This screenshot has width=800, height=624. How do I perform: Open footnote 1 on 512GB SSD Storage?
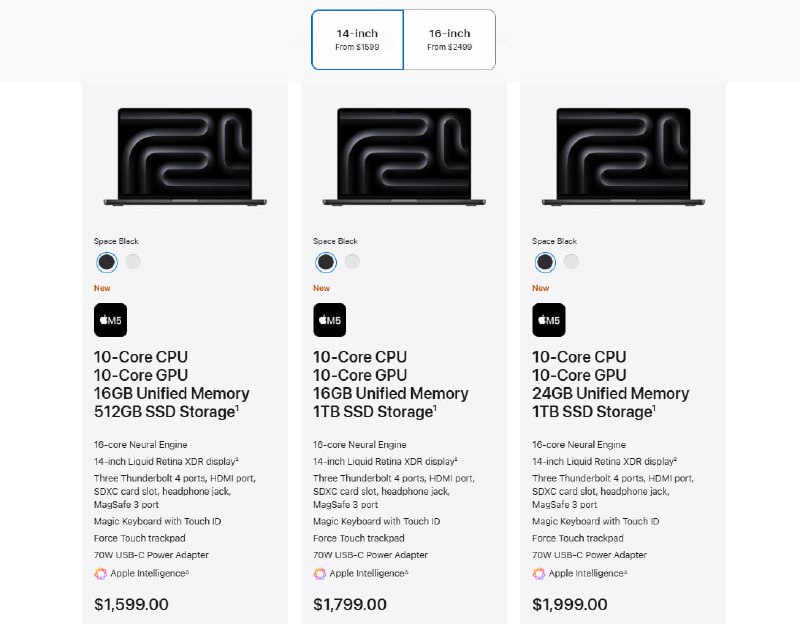(236, 407)
